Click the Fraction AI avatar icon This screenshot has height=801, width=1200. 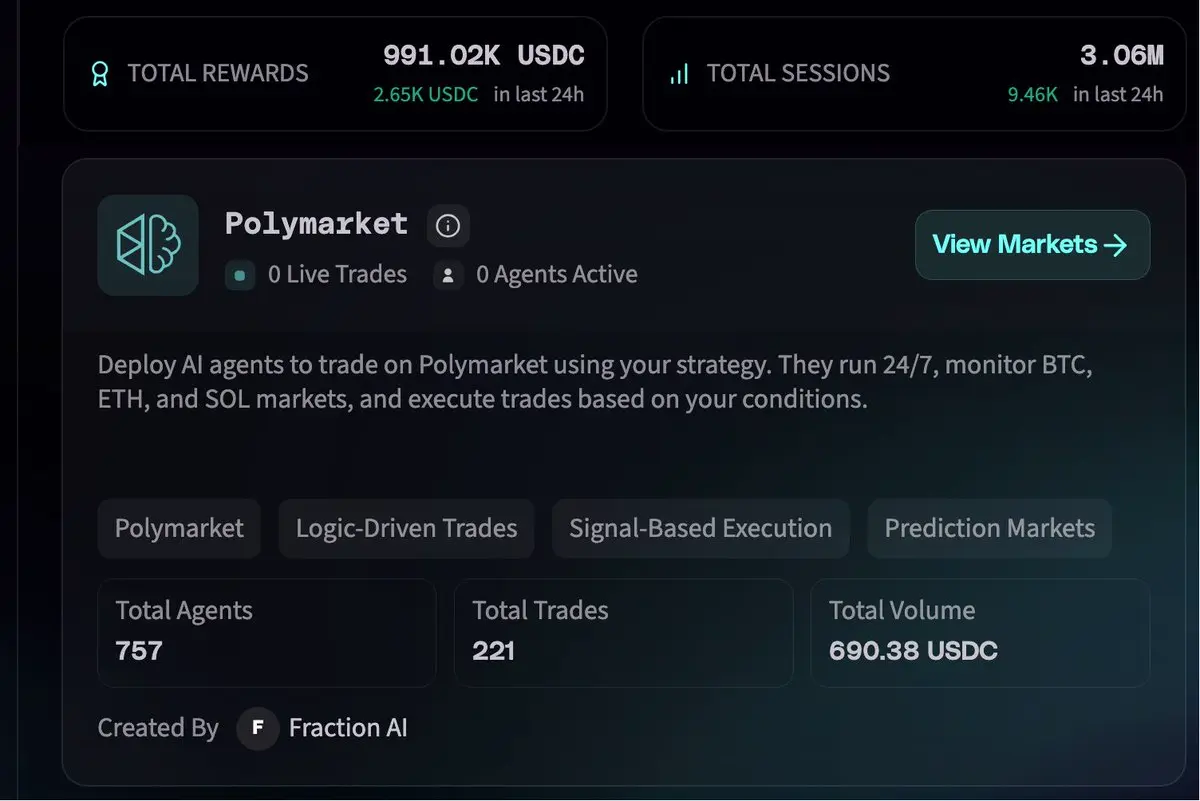258,728
